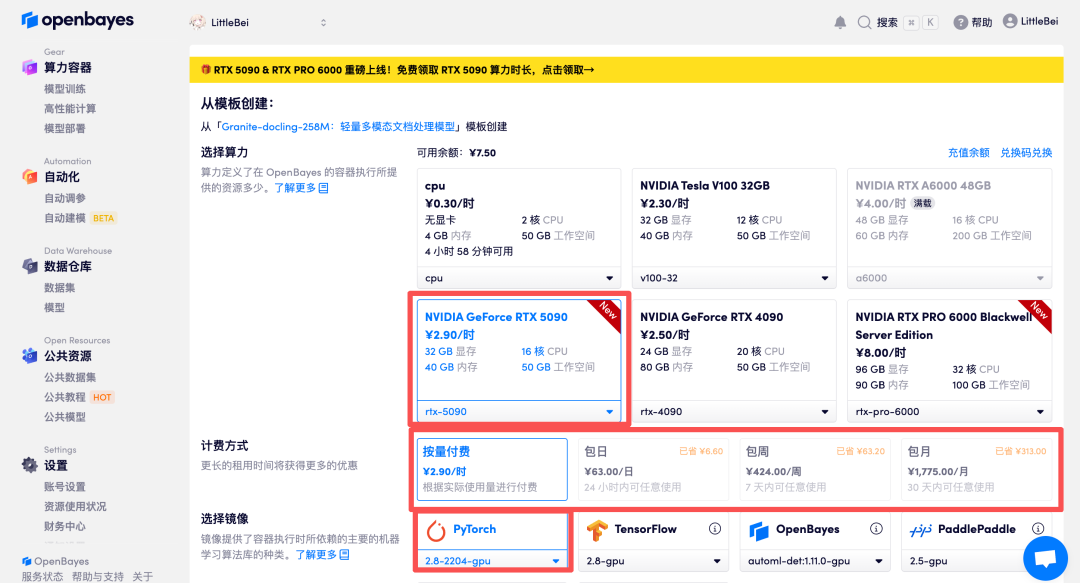
Task: Choose 包日 daily billing option
Action: point(653,469)
